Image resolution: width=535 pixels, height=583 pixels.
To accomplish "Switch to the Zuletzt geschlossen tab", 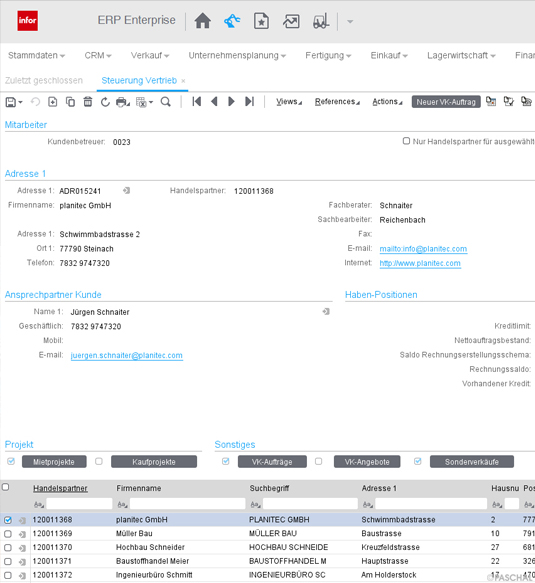I will [x=44, y=80].
